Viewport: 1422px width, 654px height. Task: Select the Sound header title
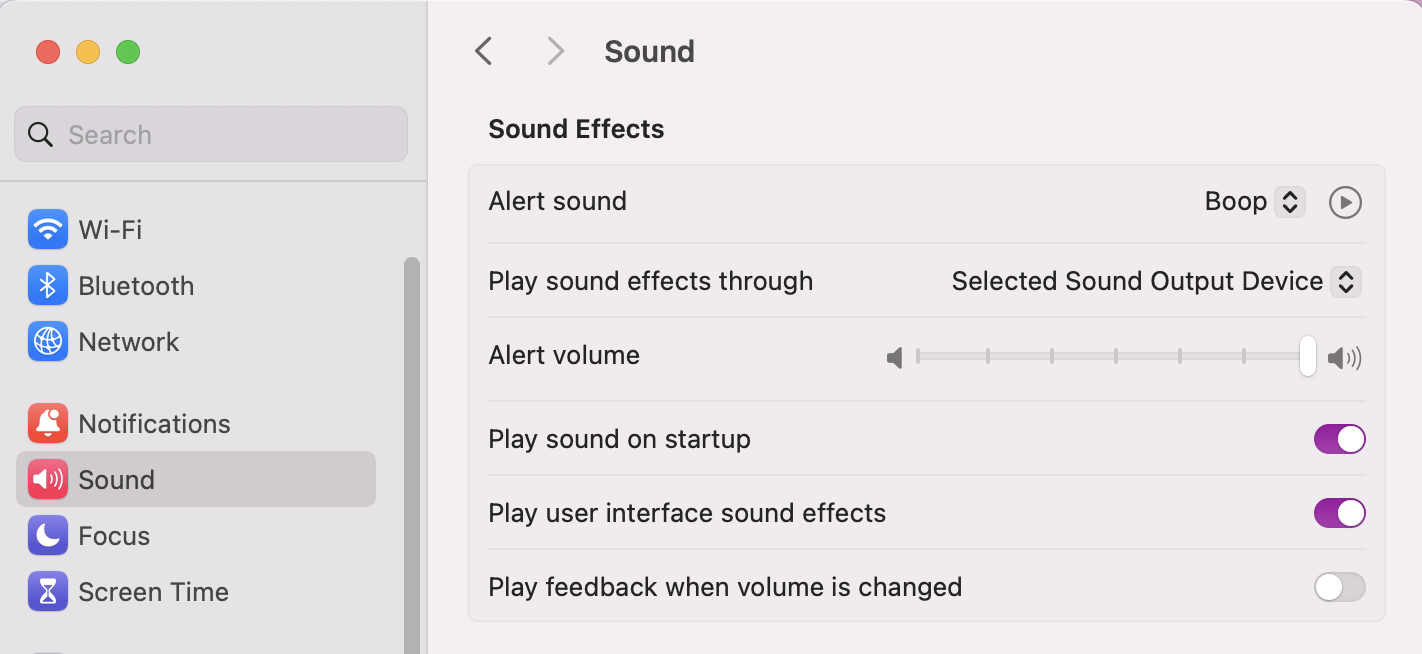[648, 50]
